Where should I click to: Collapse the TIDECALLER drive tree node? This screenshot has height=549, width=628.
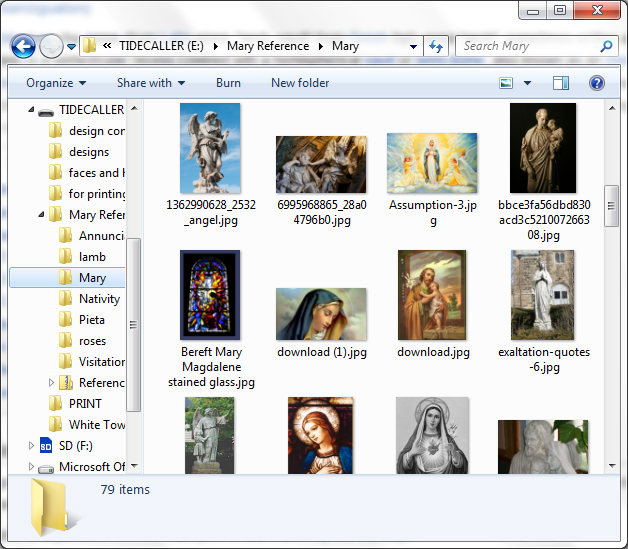pyautogui.click(x=31, y=110)
